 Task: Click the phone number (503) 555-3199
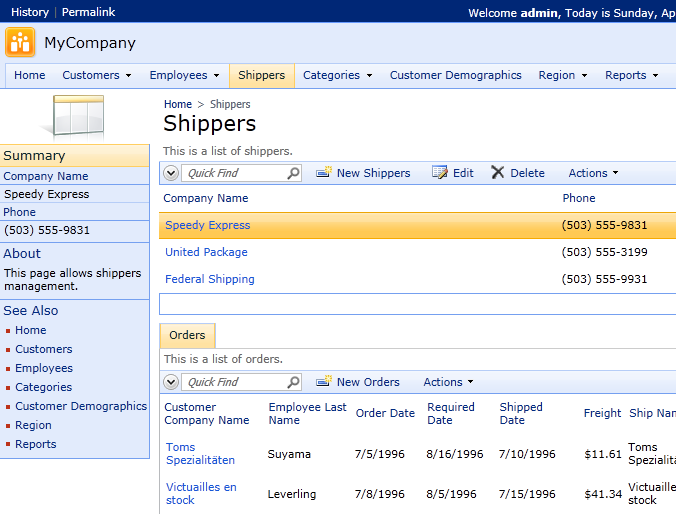coord(604,252)
